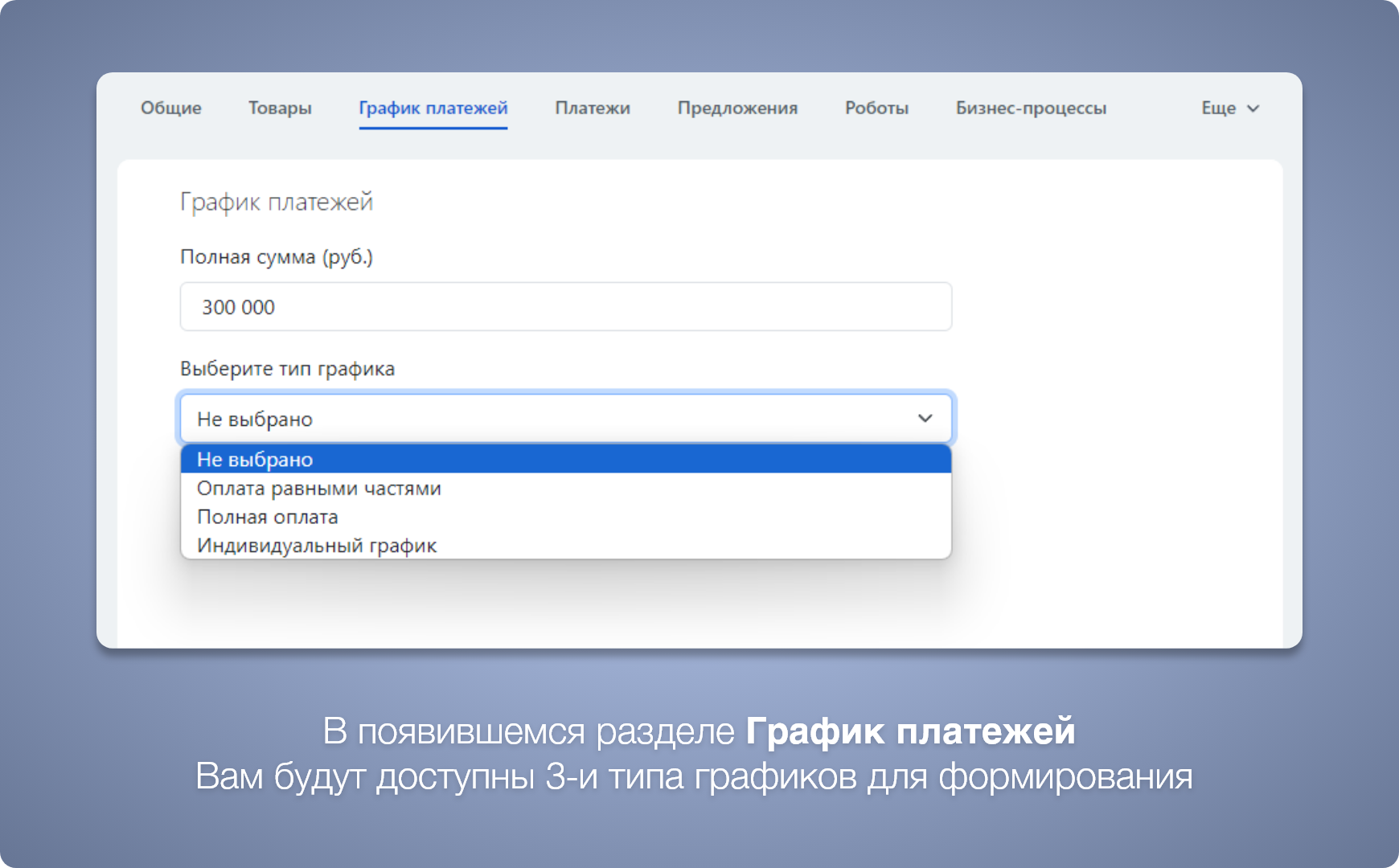The image size is (1399, 868).
Task: Click the bold График платежей caption text
Action: point(910,731)
